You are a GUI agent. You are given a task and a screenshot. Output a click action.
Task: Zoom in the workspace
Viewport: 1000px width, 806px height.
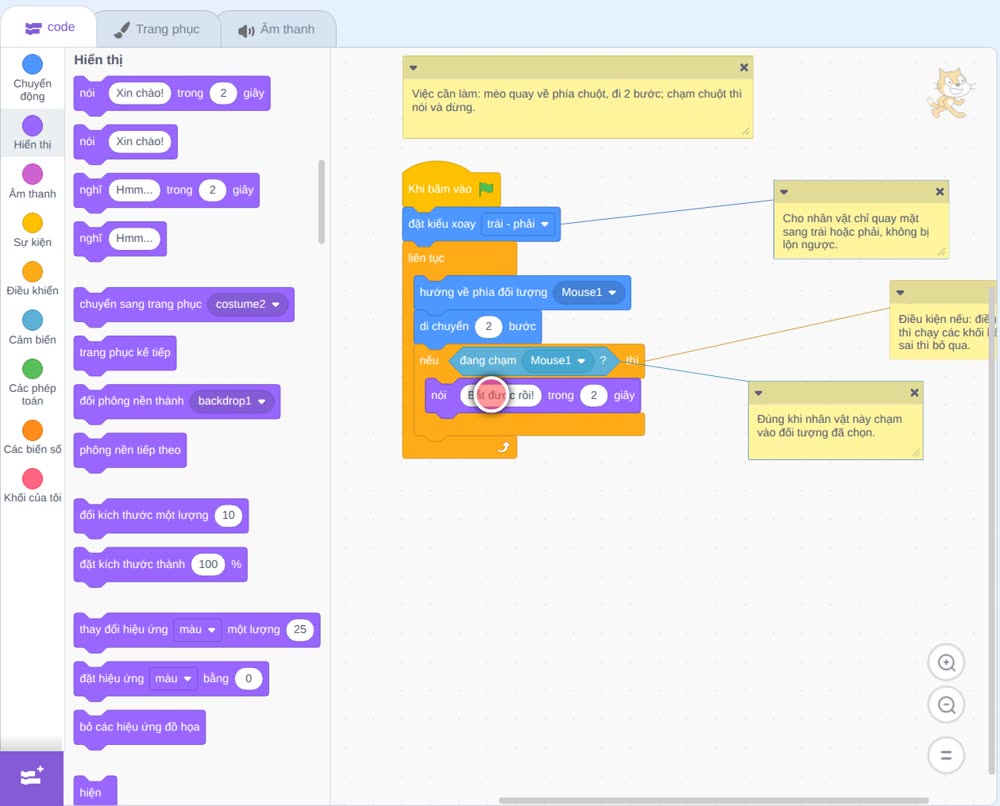946,663
